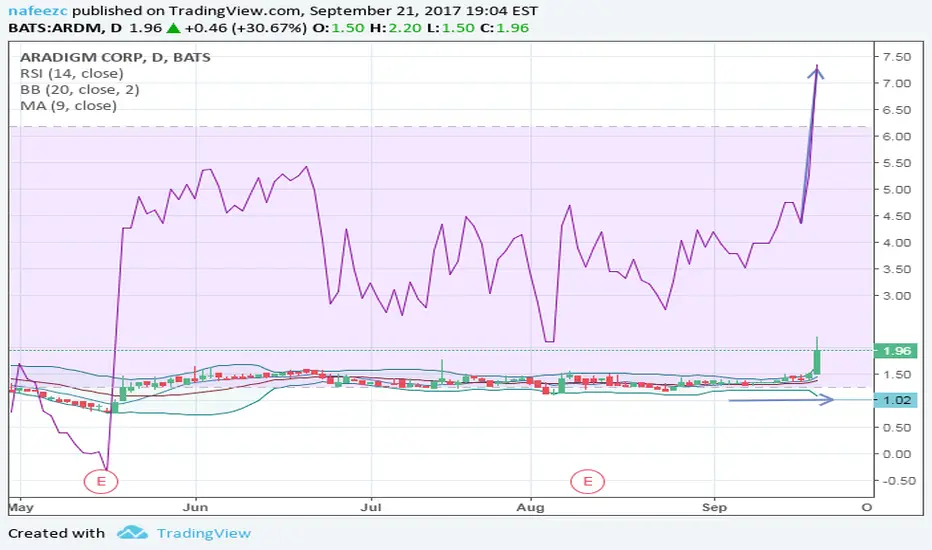Click the Jul label on time axis
This screenshot has height=550, width=932.
coord(371,507)
